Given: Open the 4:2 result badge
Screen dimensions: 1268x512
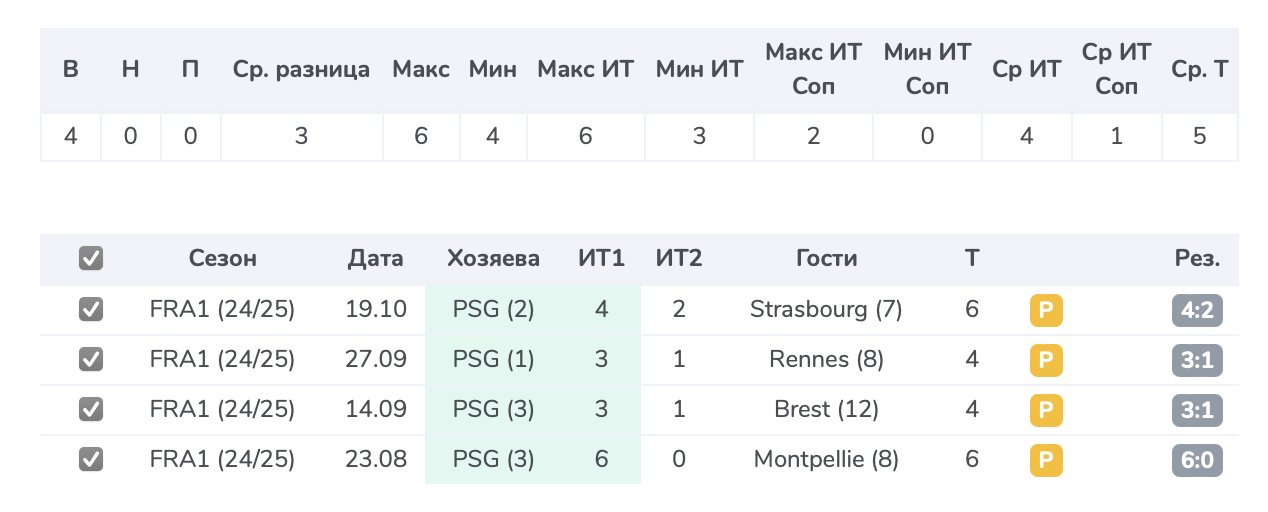Looking at the screenshot, I should [1197, 310].
